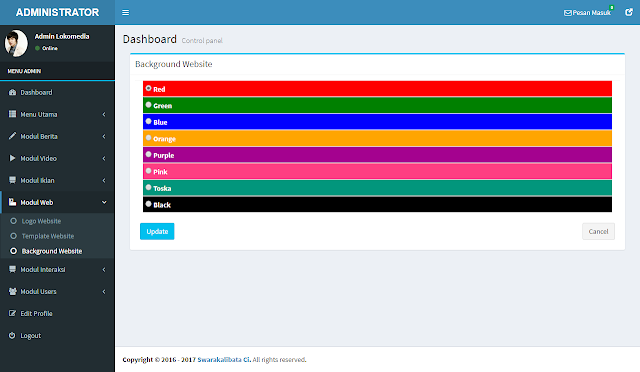640x372 pixels.
Task: Click the Online status text
Action: point(50,48)
